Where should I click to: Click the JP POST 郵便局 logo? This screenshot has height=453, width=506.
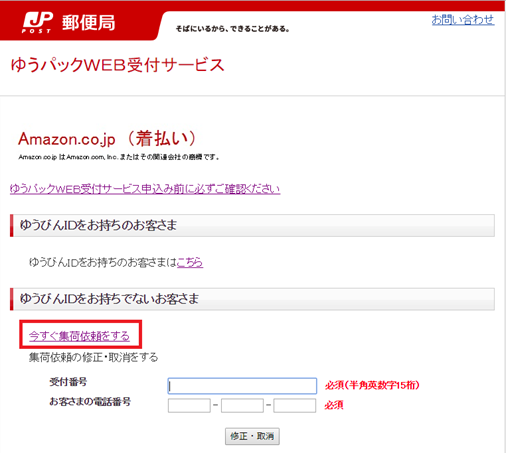(69, 23)
